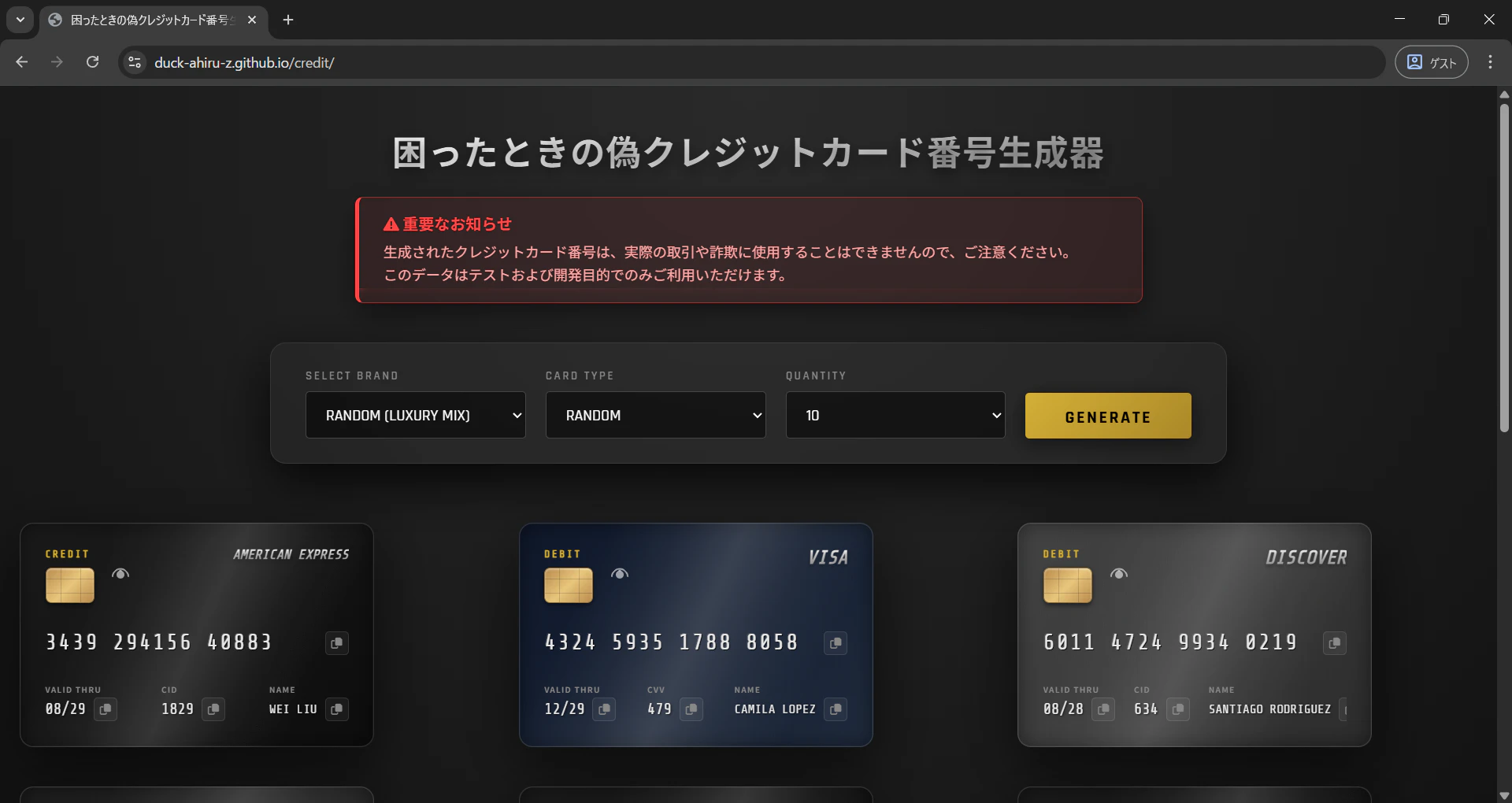Open the tab search dropdown
The height and width of the screenshot is (803, 1512).
click(x=20, y=20)
